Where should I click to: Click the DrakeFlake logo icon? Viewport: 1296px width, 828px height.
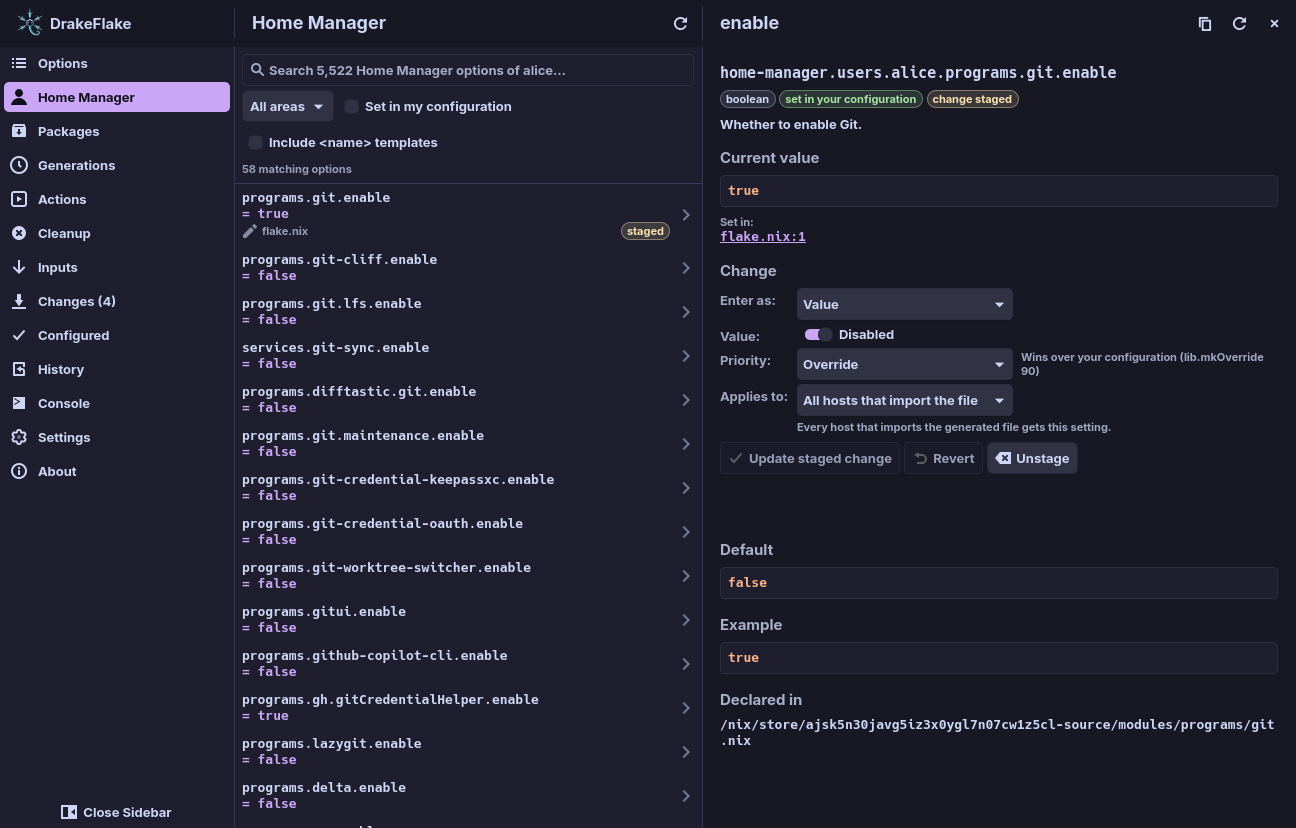click(30, 23)
